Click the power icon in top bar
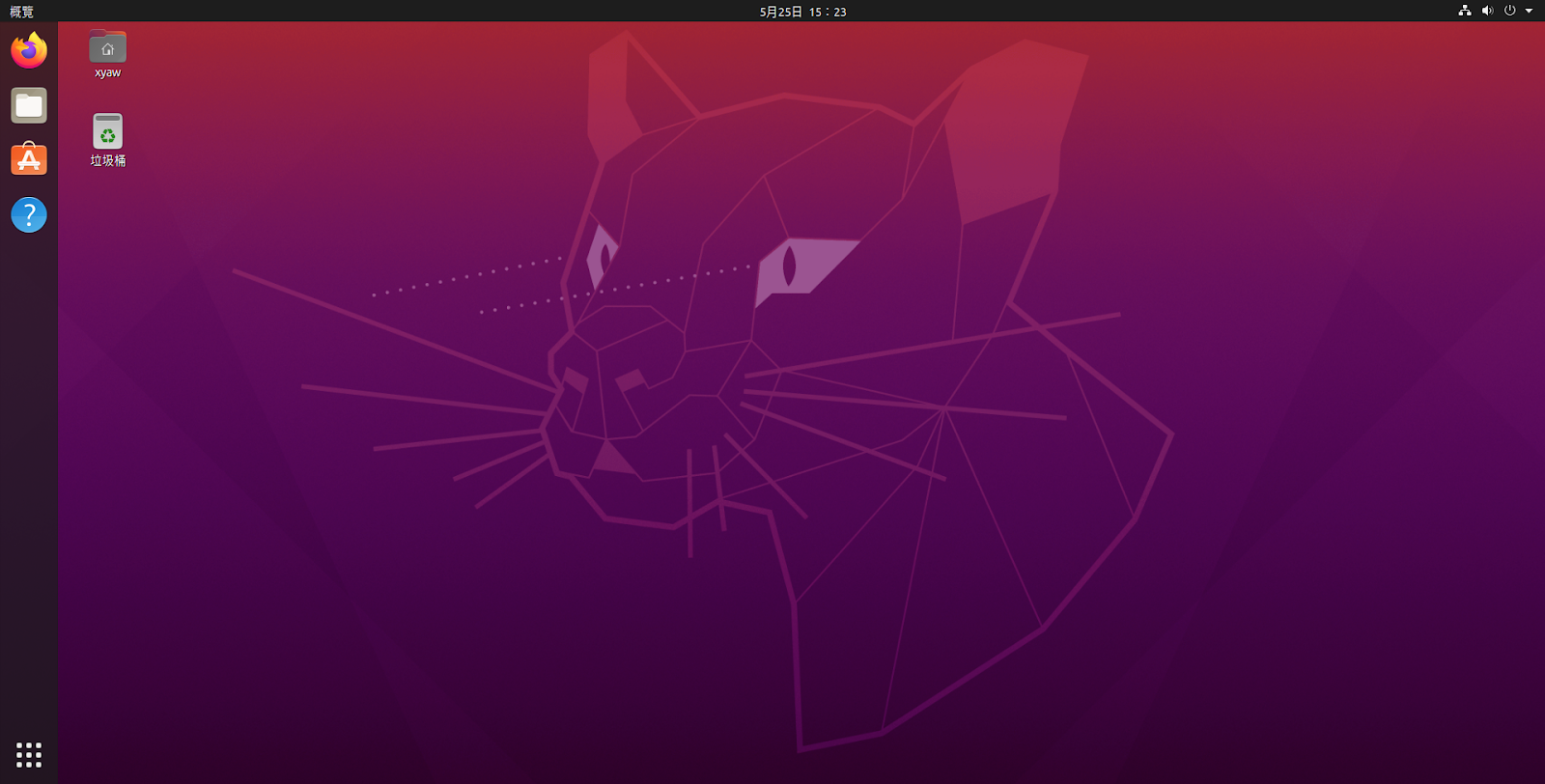 pyautogui.click(x=1509, y=11)
